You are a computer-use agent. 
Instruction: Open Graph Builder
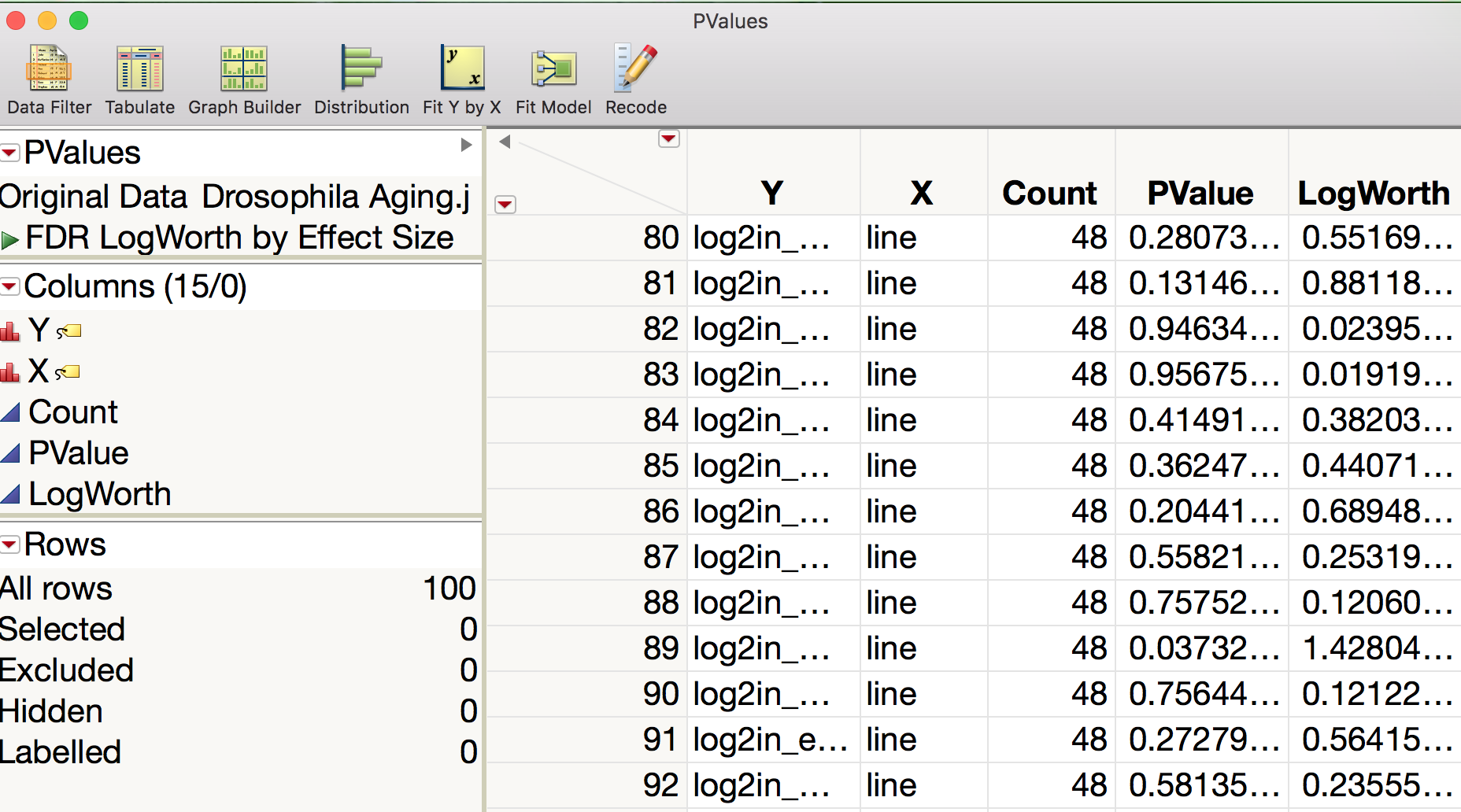(242, 75)
